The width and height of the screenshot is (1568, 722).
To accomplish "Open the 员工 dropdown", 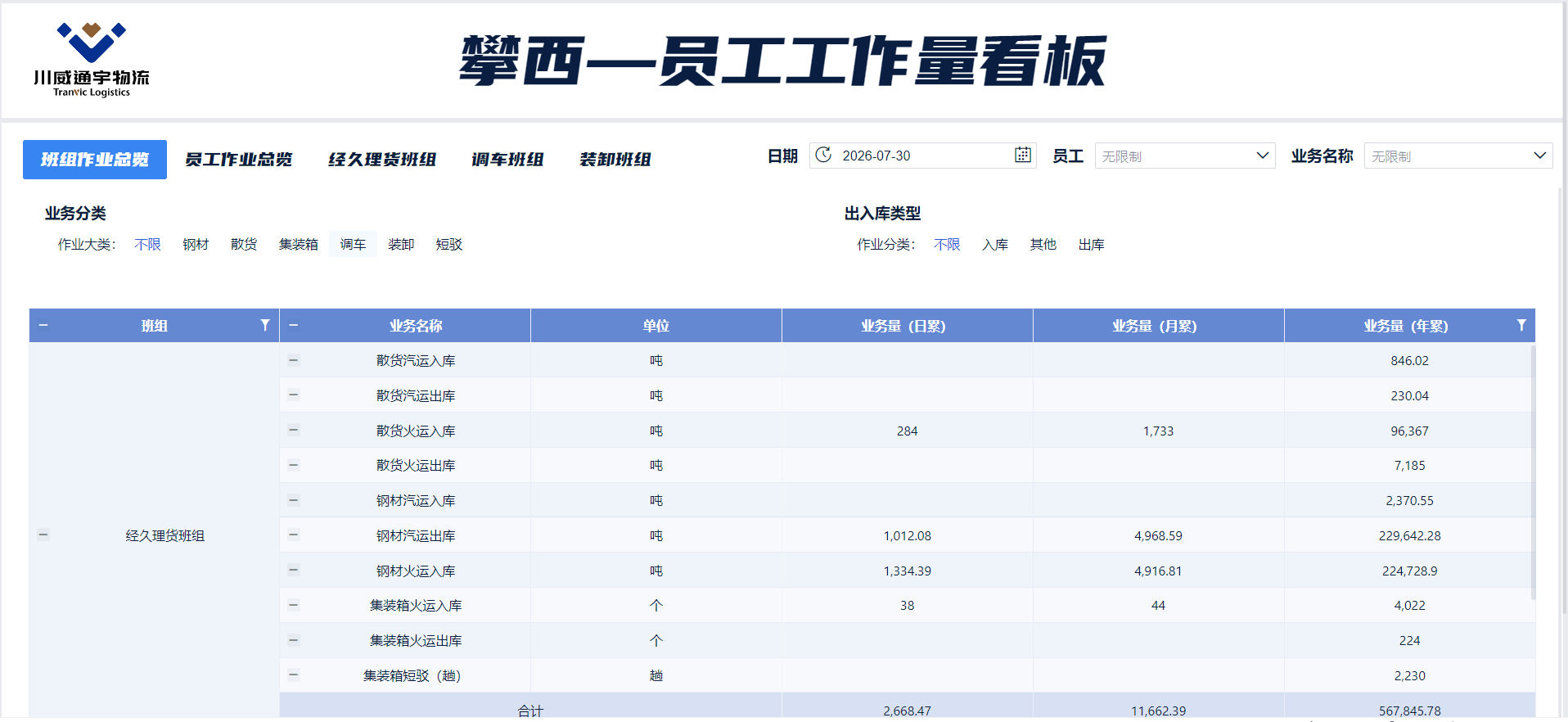I will pos(1184,156).
